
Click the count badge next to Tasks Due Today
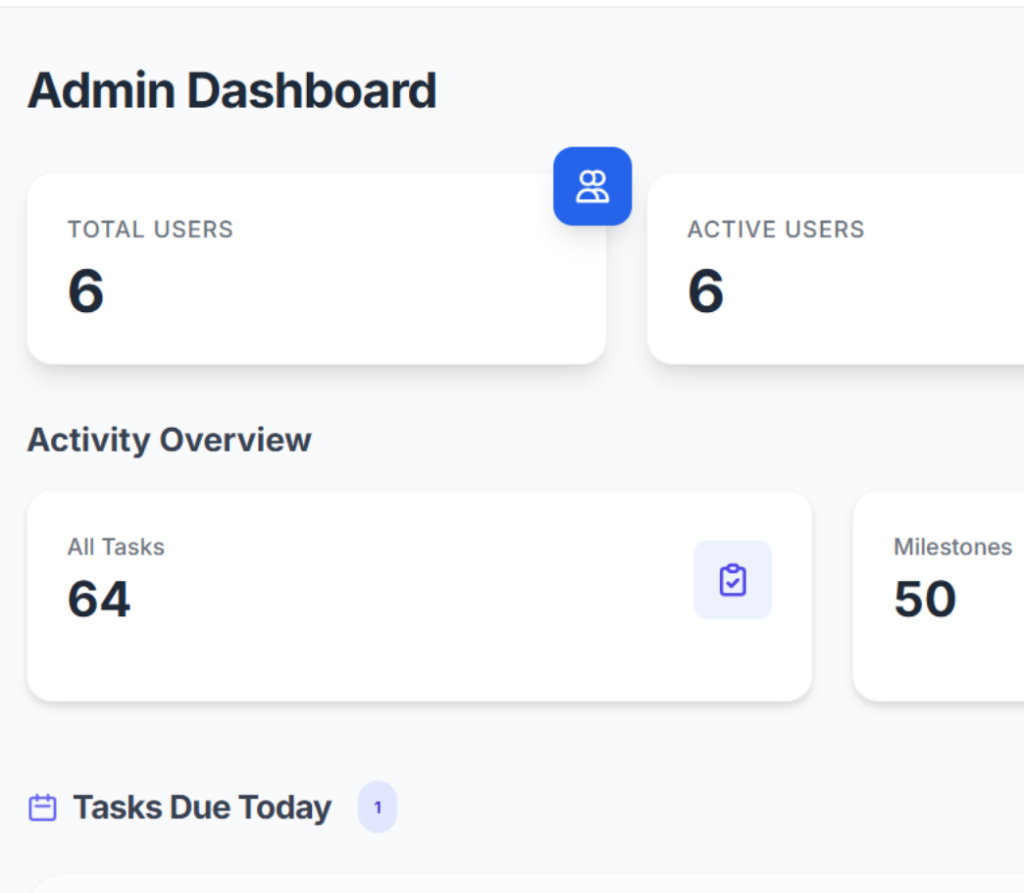pos(377,807)
